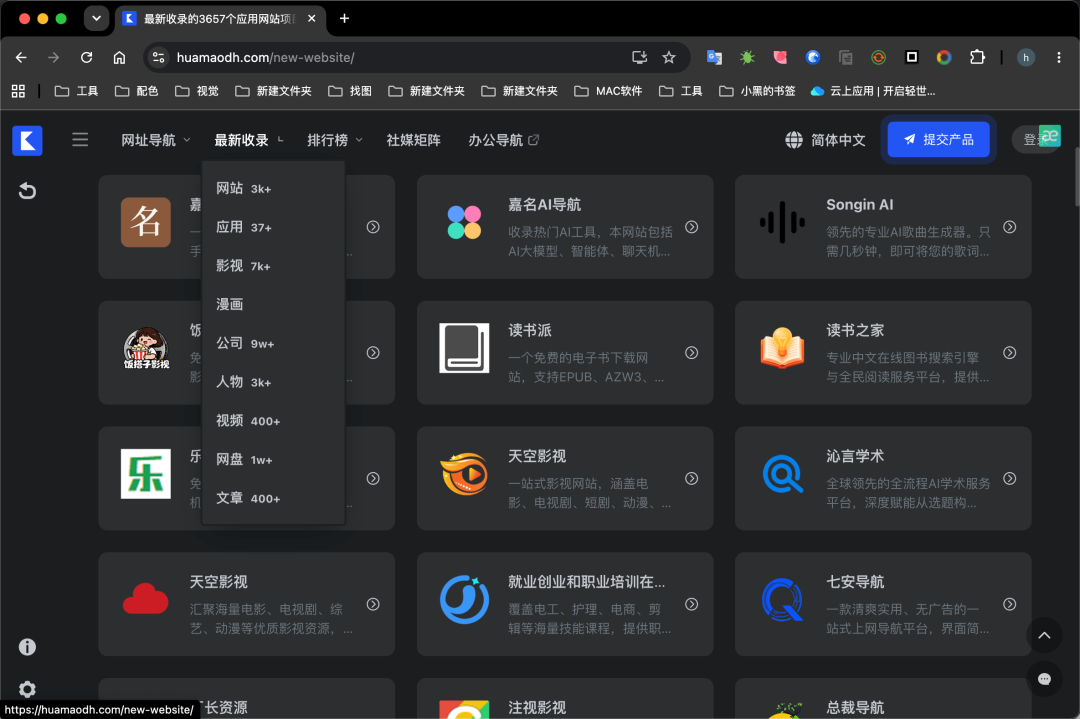The image size is (1080, 719).
Task: Click the arrow on 沁言学术 card
Action: 1010,478
